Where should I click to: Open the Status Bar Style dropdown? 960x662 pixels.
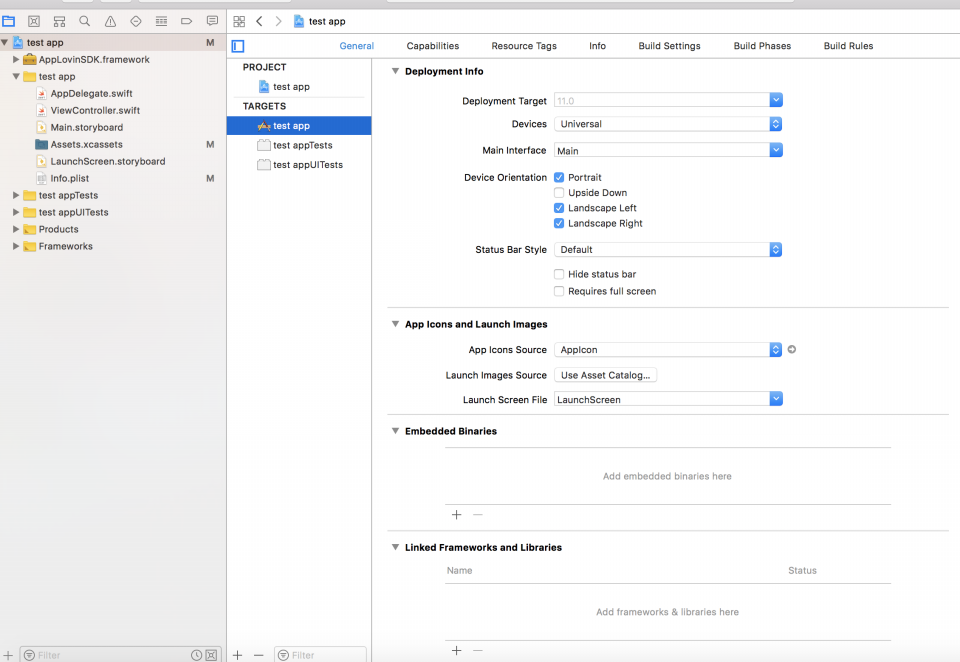668,250
